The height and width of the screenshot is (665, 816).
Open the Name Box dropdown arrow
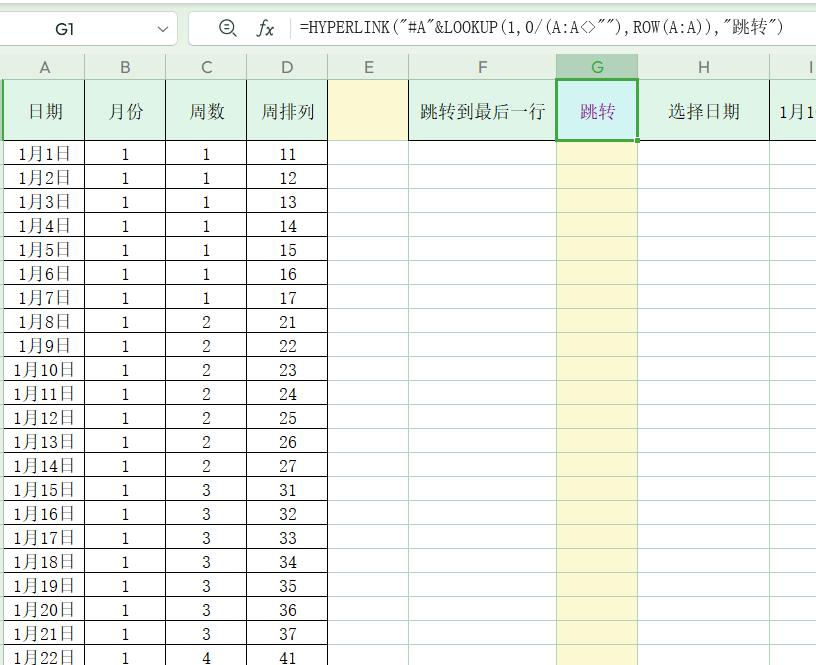click(x=163, y=29)
